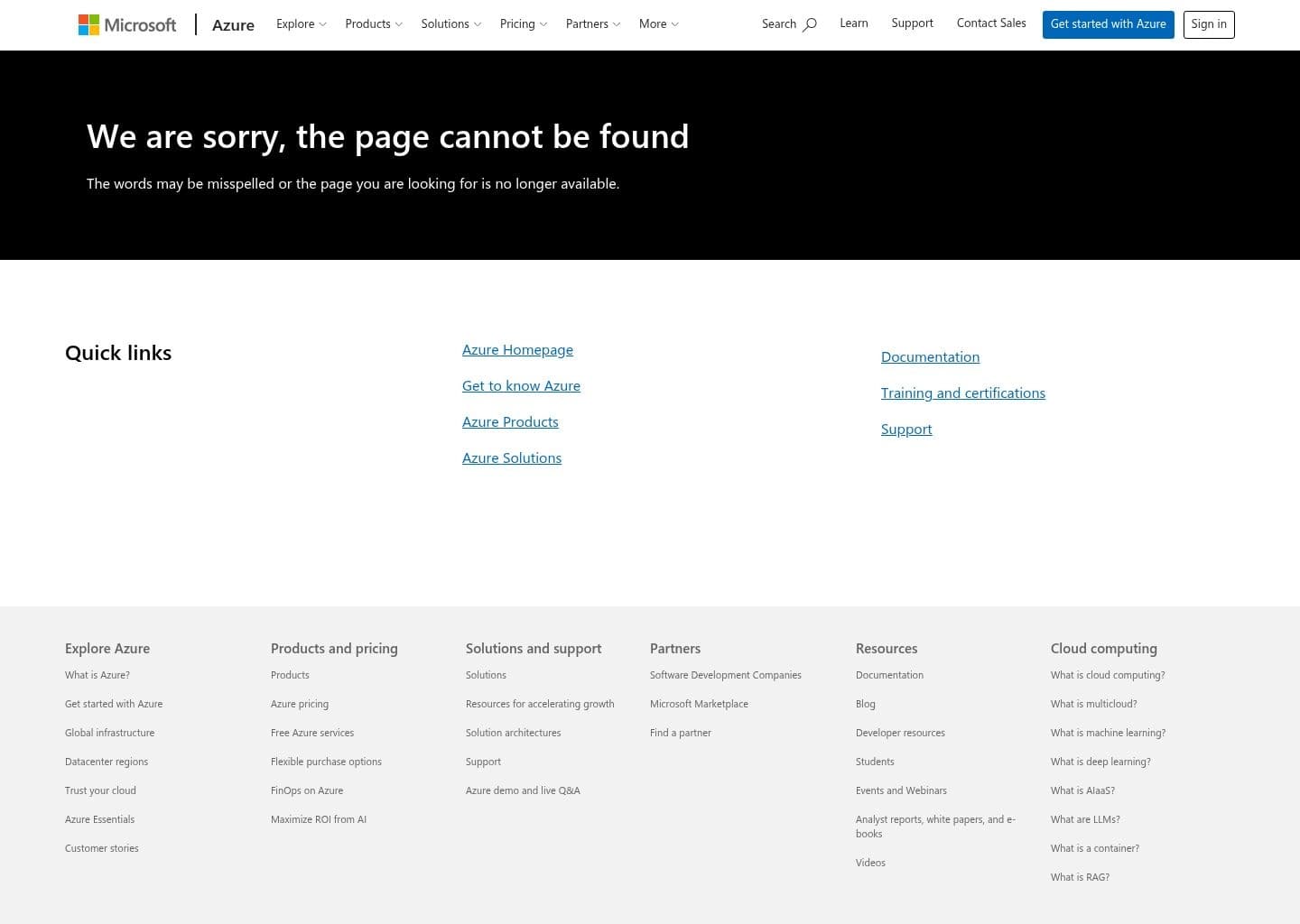This screenshot has height=924, width=1300.
Task: Open Azure pricing footer link
Action: (x=300, y=704)
